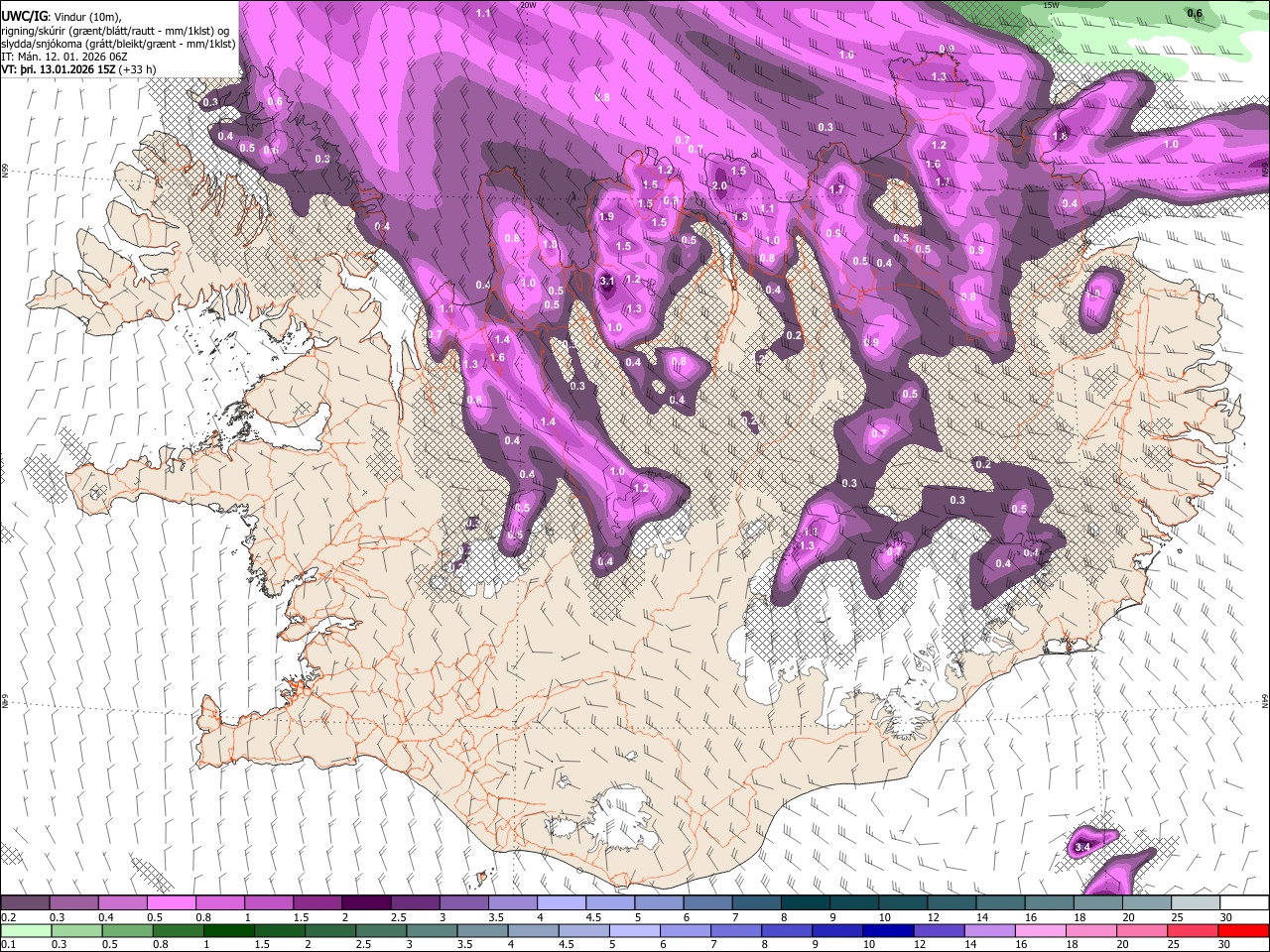
Task: Click the bold 'UWC/IG' title text
Action: point(24,16)
